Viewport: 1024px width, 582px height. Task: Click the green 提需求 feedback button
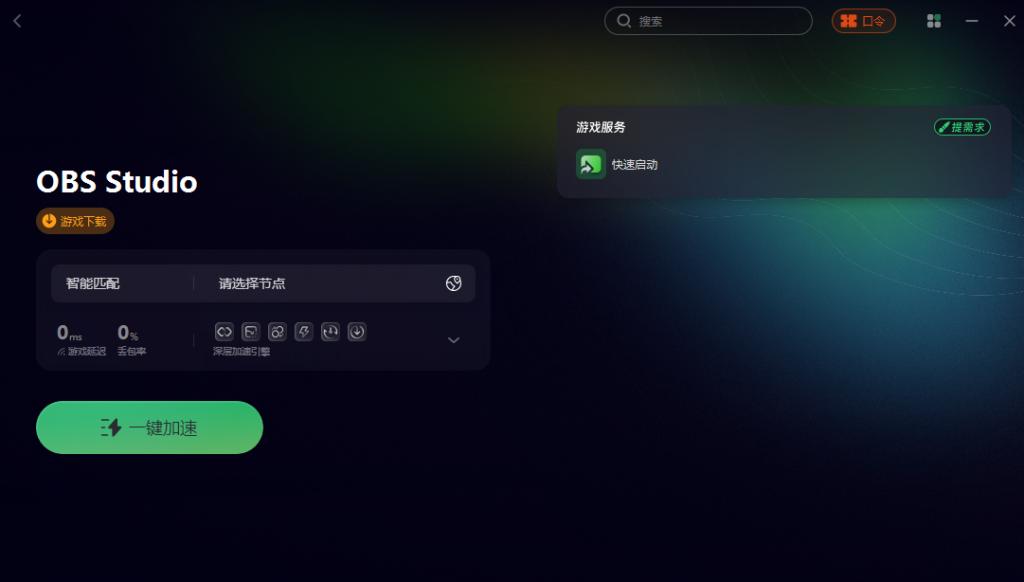[x=962, y=127]
